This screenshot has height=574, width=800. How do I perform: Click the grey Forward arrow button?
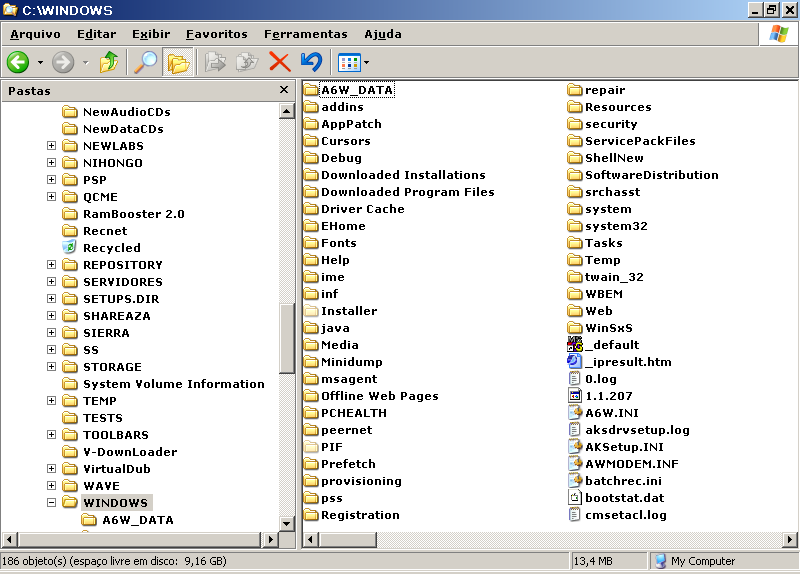[x=63, y=63]
